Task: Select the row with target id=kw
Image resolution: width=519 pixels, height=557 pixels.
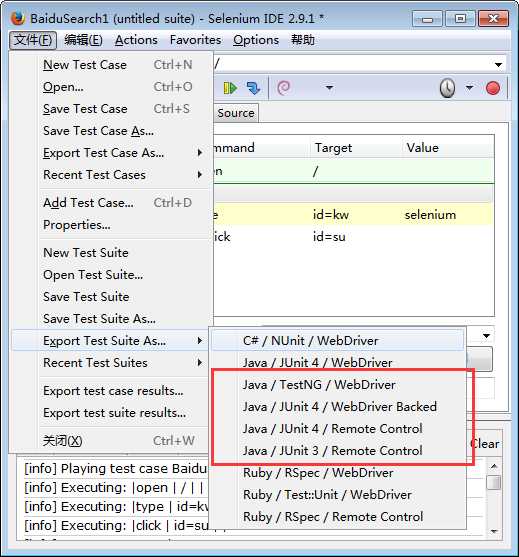Action: coord(353,215)
